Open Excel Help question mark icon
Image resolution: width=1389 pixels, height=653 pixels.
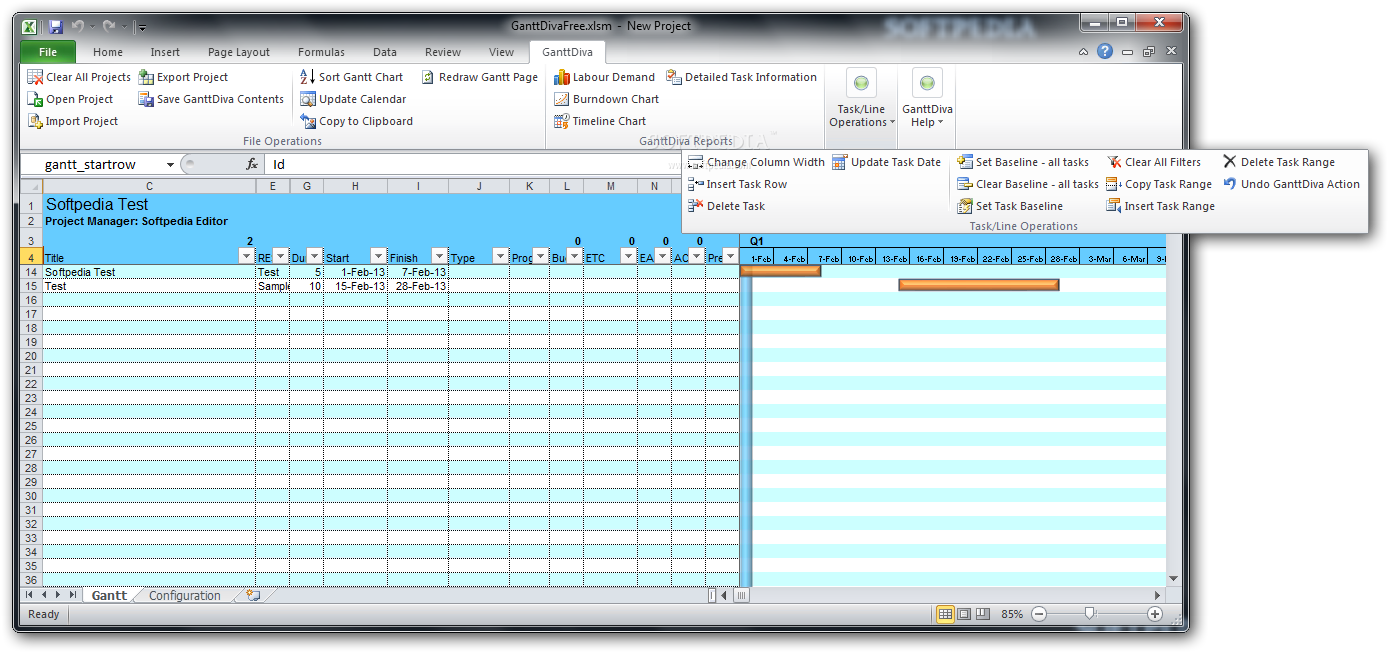[1105, 52]
